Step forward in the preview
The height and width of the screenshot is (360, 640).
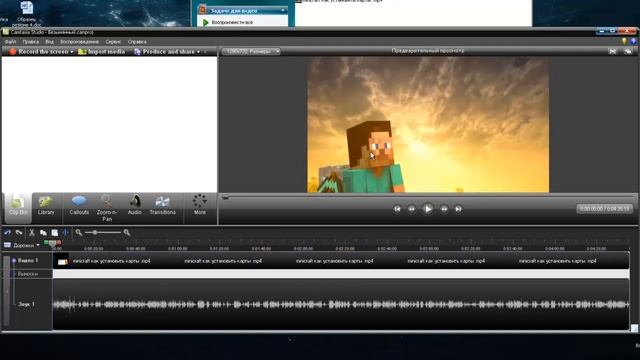(444, 209)
